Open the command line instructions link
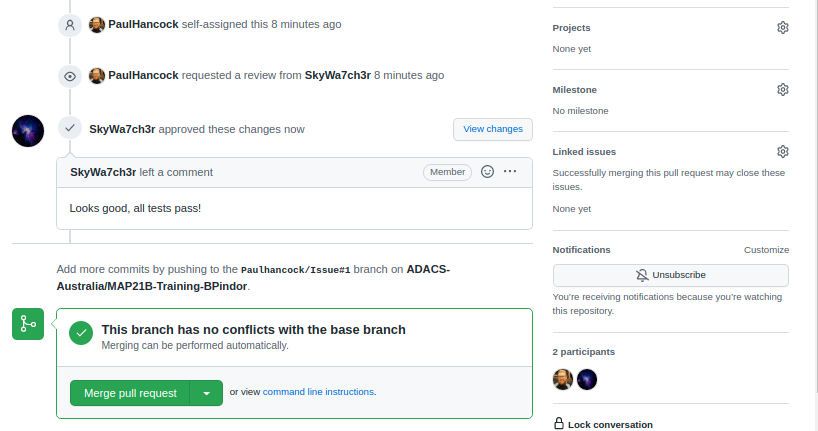This screenshot has width=818, height=431. [318, 392]
